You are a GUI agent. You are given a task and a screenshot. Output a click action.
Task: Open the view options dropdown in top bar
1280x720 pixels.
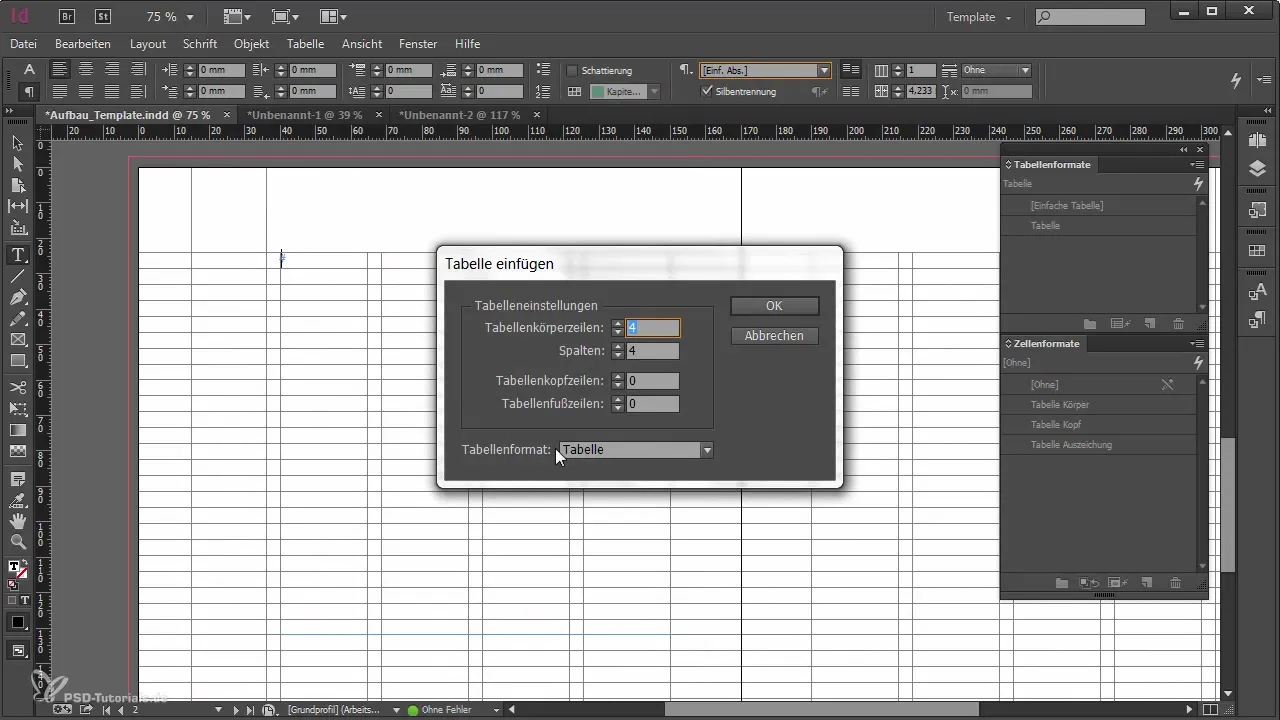click(x=237, y=17)
